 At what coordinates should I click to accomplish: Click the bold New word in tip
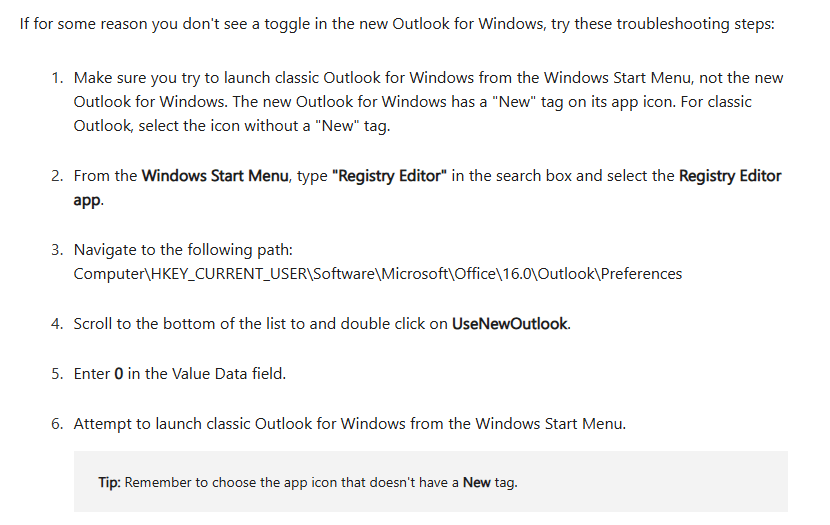click(x=476, y=483)
